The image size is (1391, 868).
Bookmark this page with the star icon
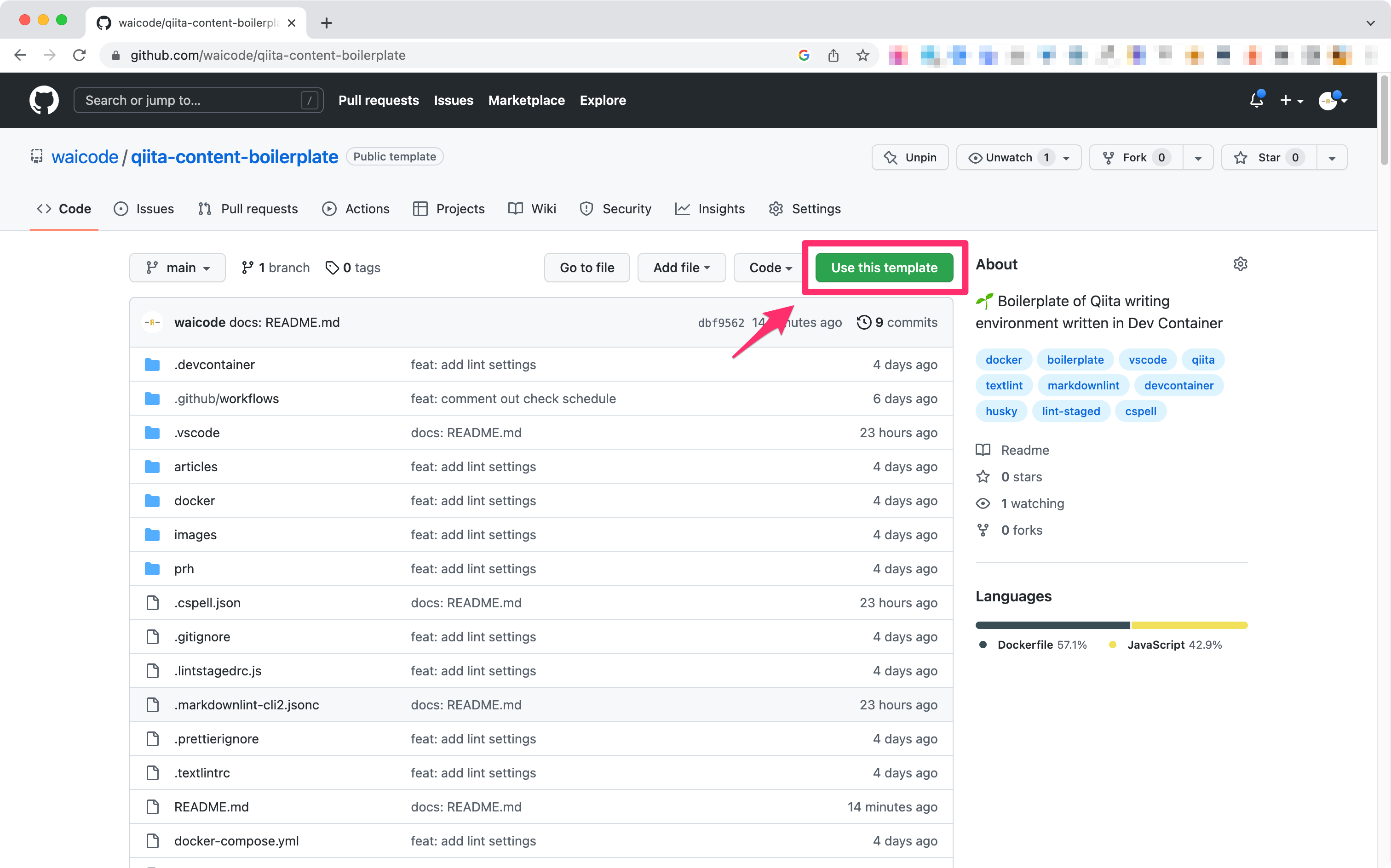pyautogui.click(x=862, y=55)
